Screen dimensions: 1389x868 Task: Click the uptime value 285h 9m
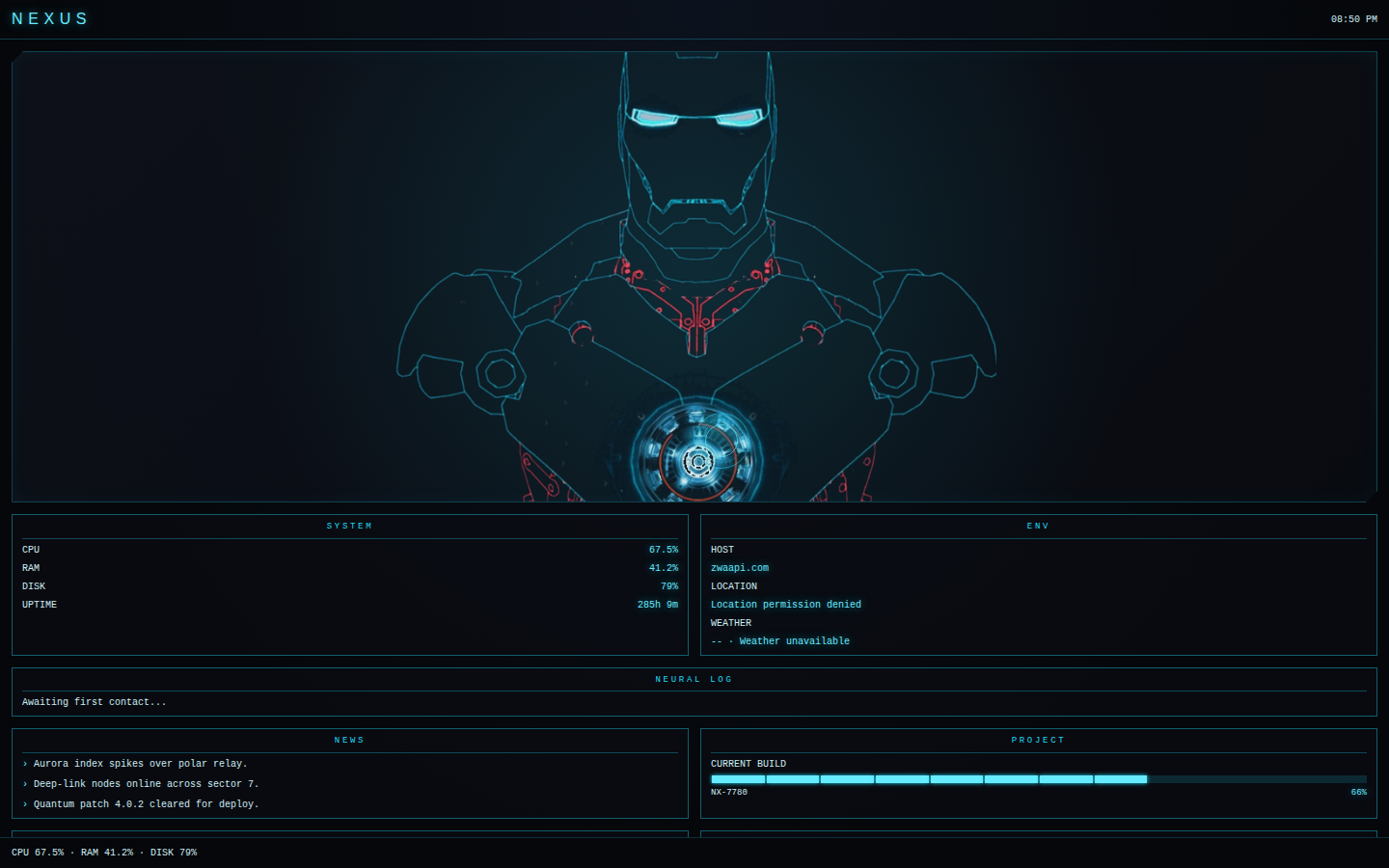point(658,605)
